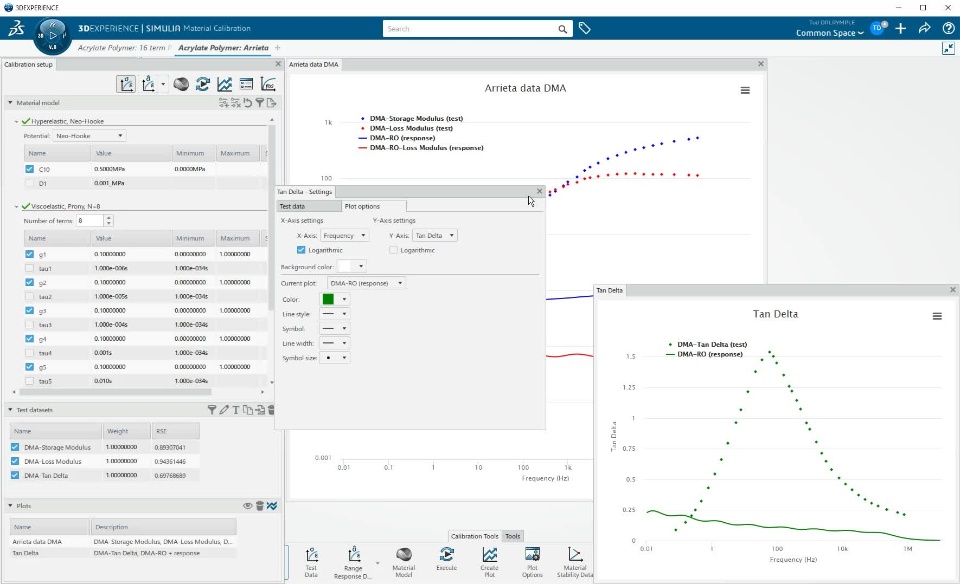The height and width of the screenshot is (584, 960).
Task: Uncheck the g1 parameter checkbox
Action: 29,254
